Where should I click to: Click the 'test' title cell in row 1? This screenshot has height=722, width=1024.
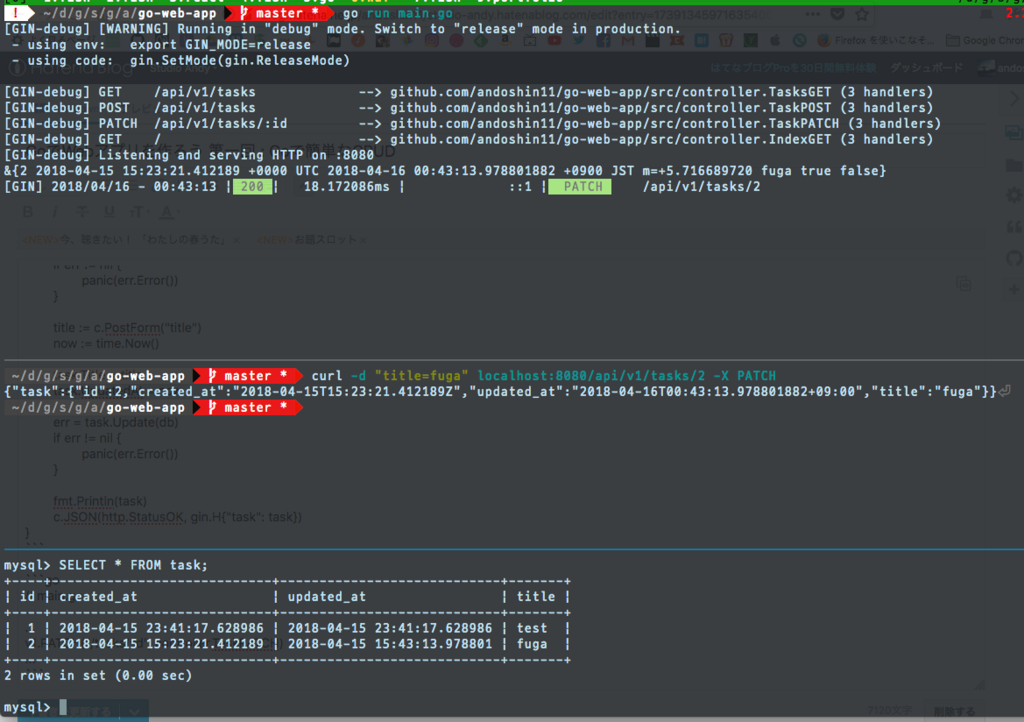coord(532,628)
